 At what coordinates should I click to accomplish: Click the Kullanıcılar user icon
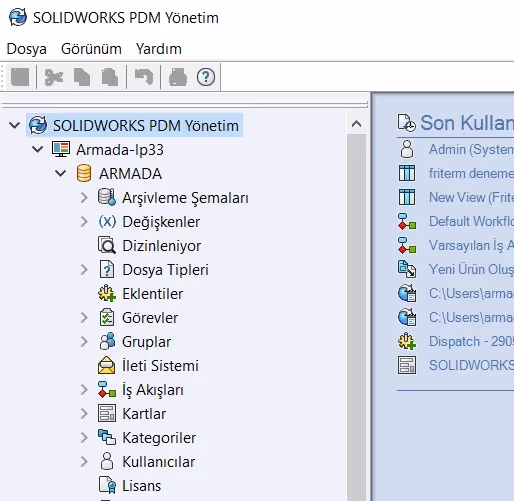[x=107, y=461]
